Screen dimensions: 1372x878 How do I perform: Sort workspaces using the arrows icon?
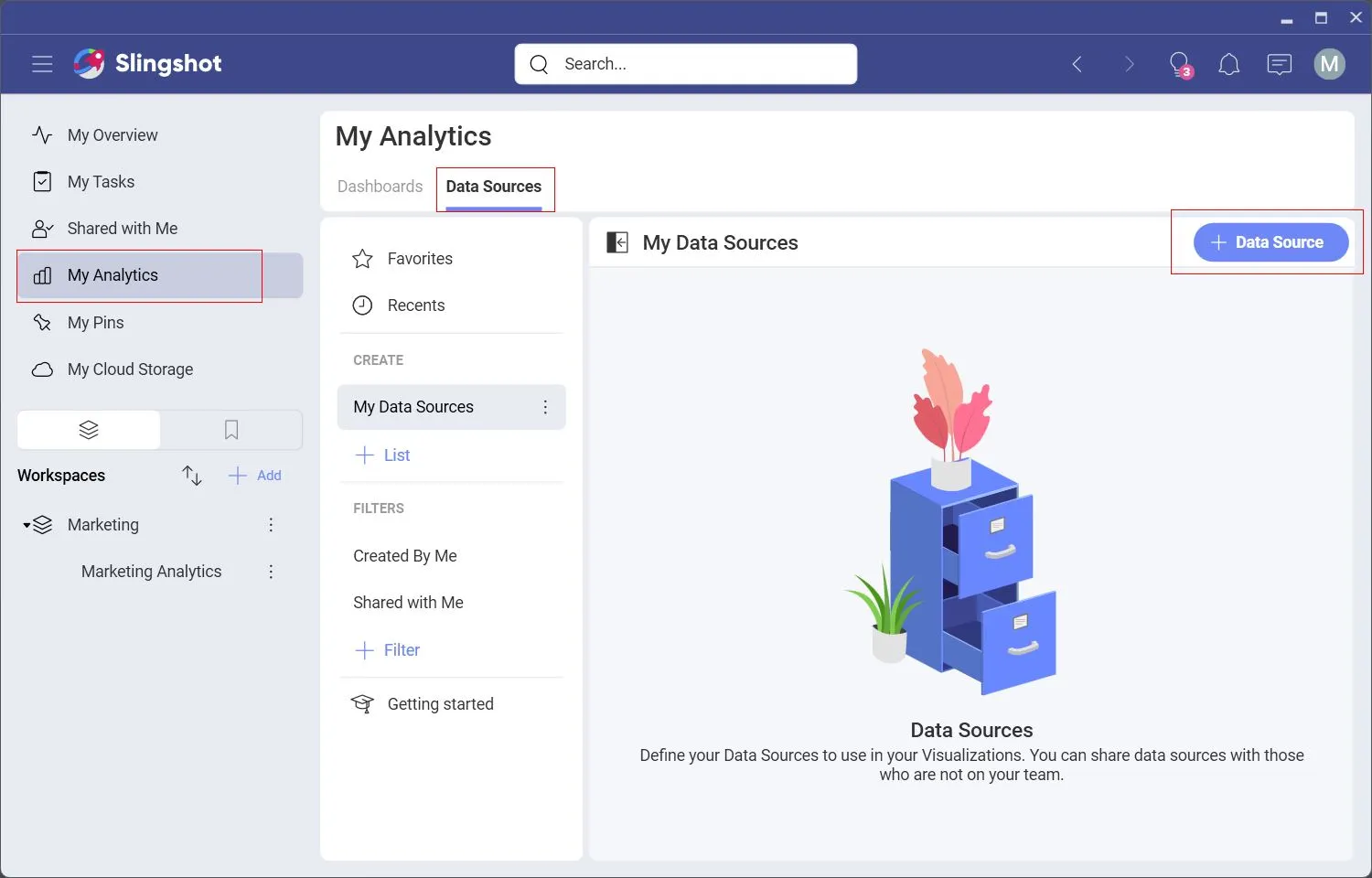coord(191,476)
